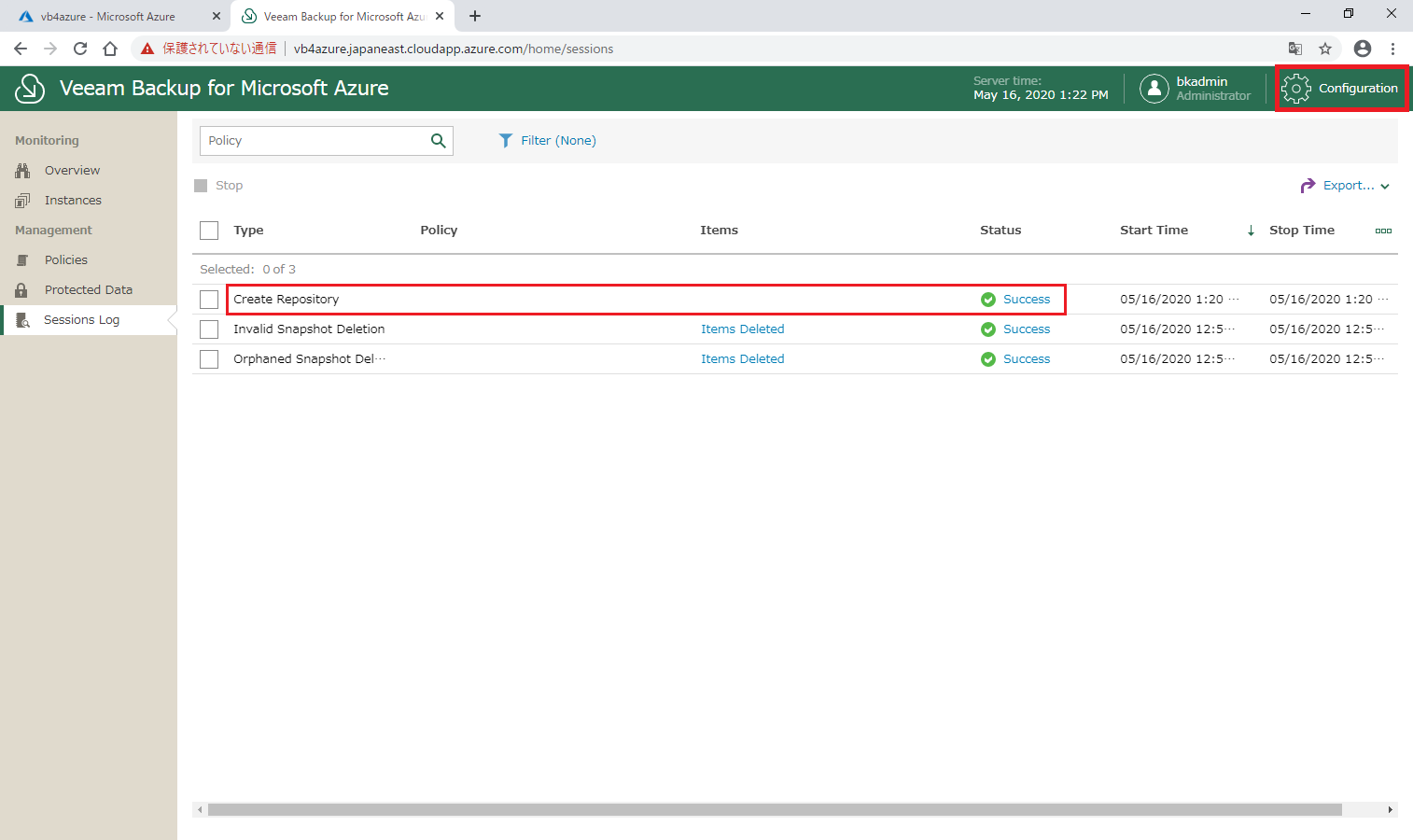Click the Stop button label

pos(229,186)
